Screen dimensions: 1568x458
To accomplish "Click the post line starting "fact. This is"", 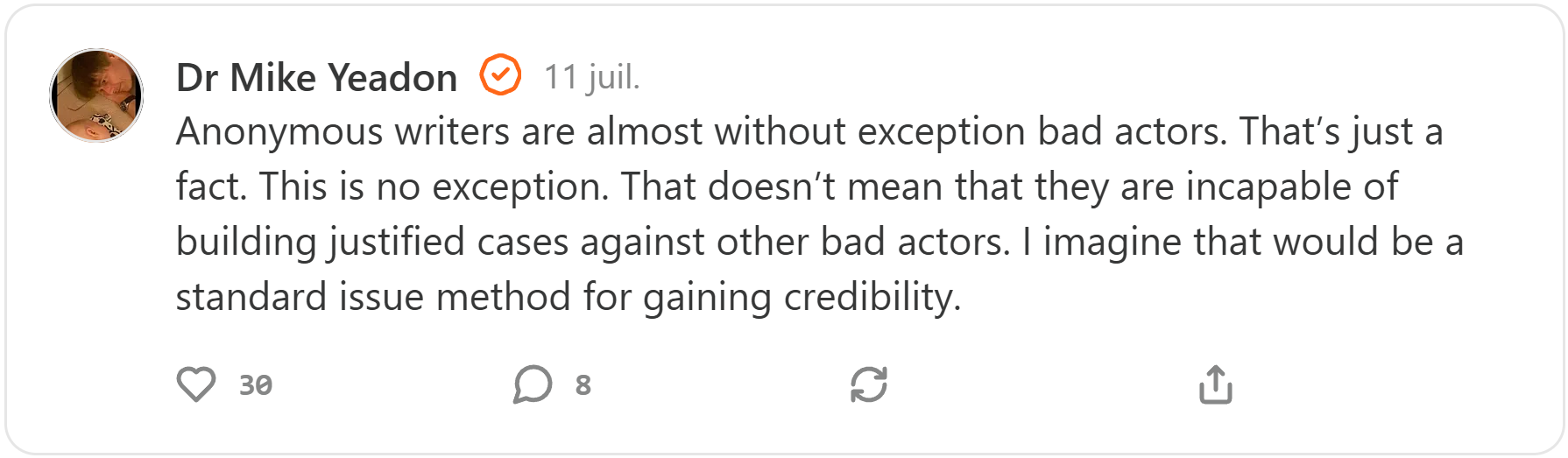I will 786,187.
